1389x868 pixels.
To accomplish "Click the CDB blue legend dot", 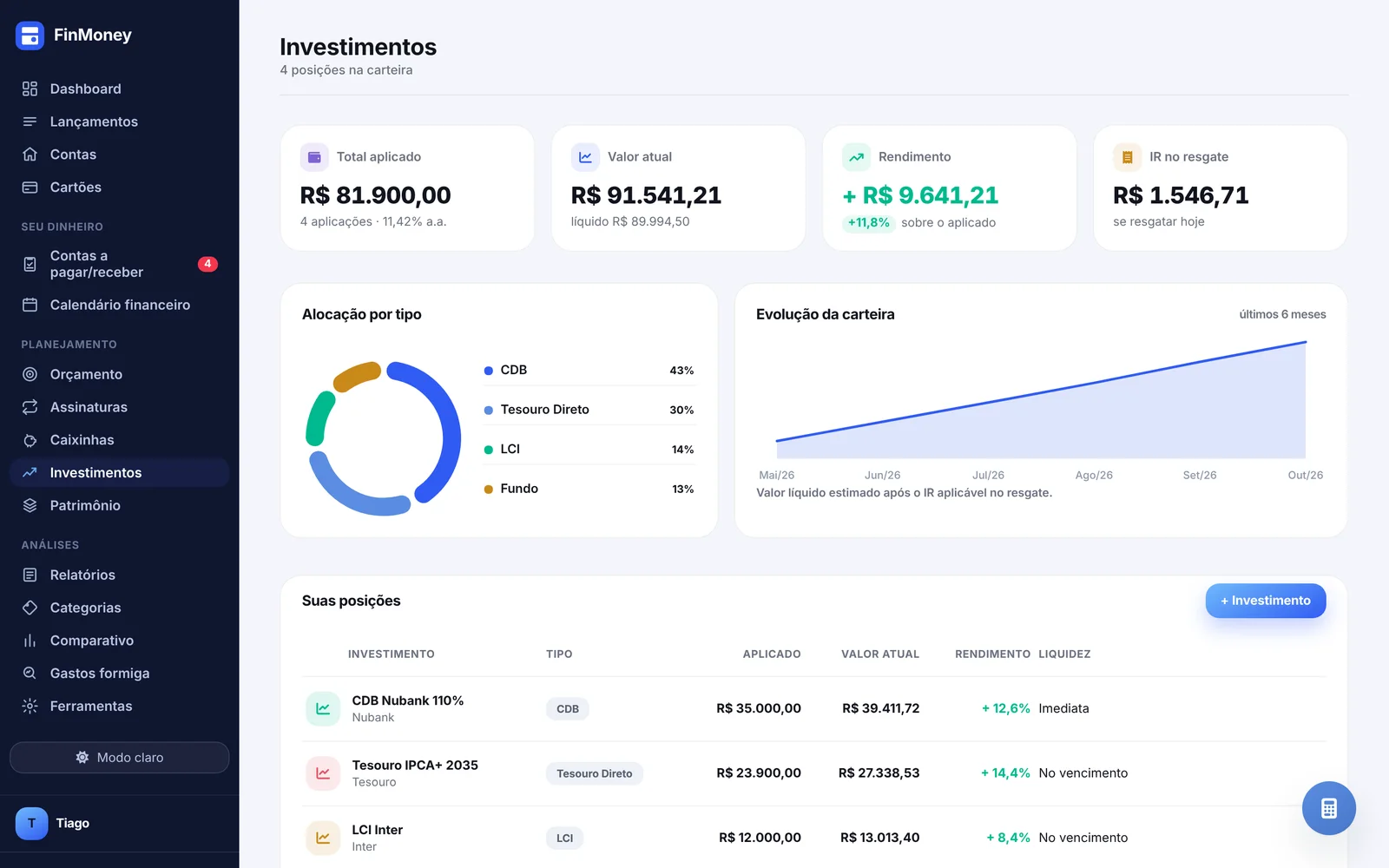I will click(489, 371).
